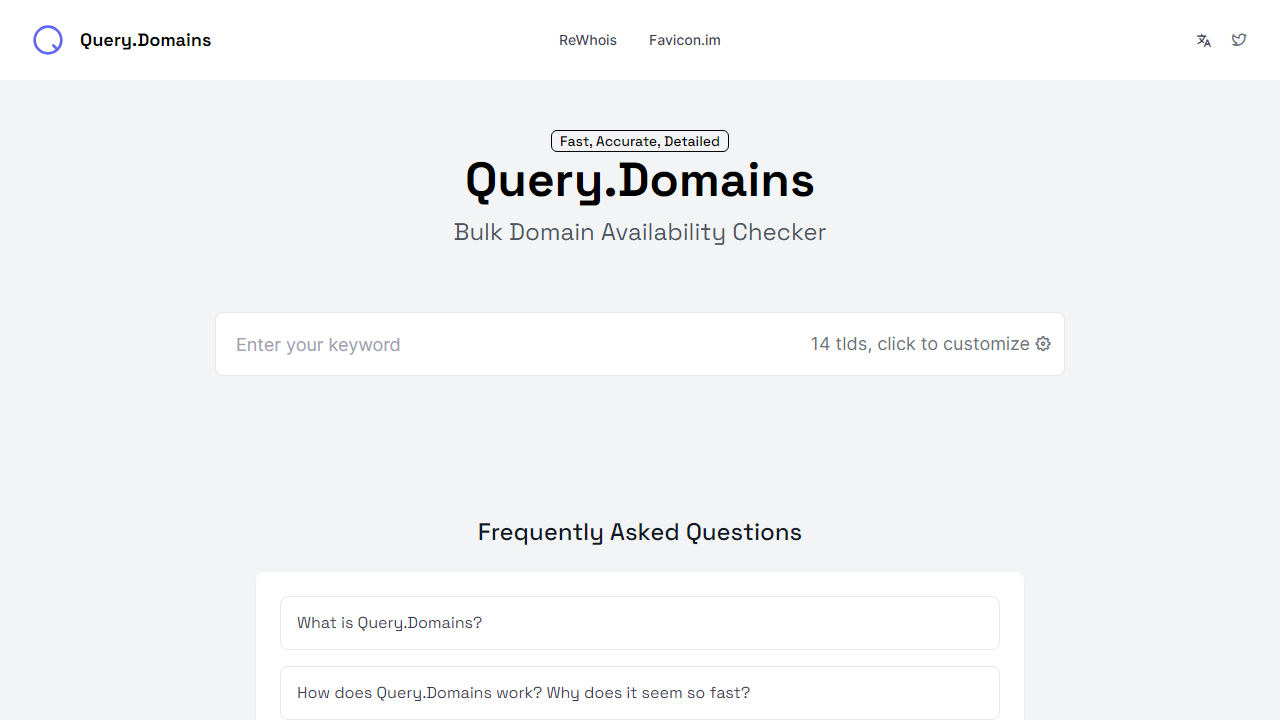Screen dimensions: 1280x720
Task: Open the language translation icon
Action: click(x=1204, y=40)
